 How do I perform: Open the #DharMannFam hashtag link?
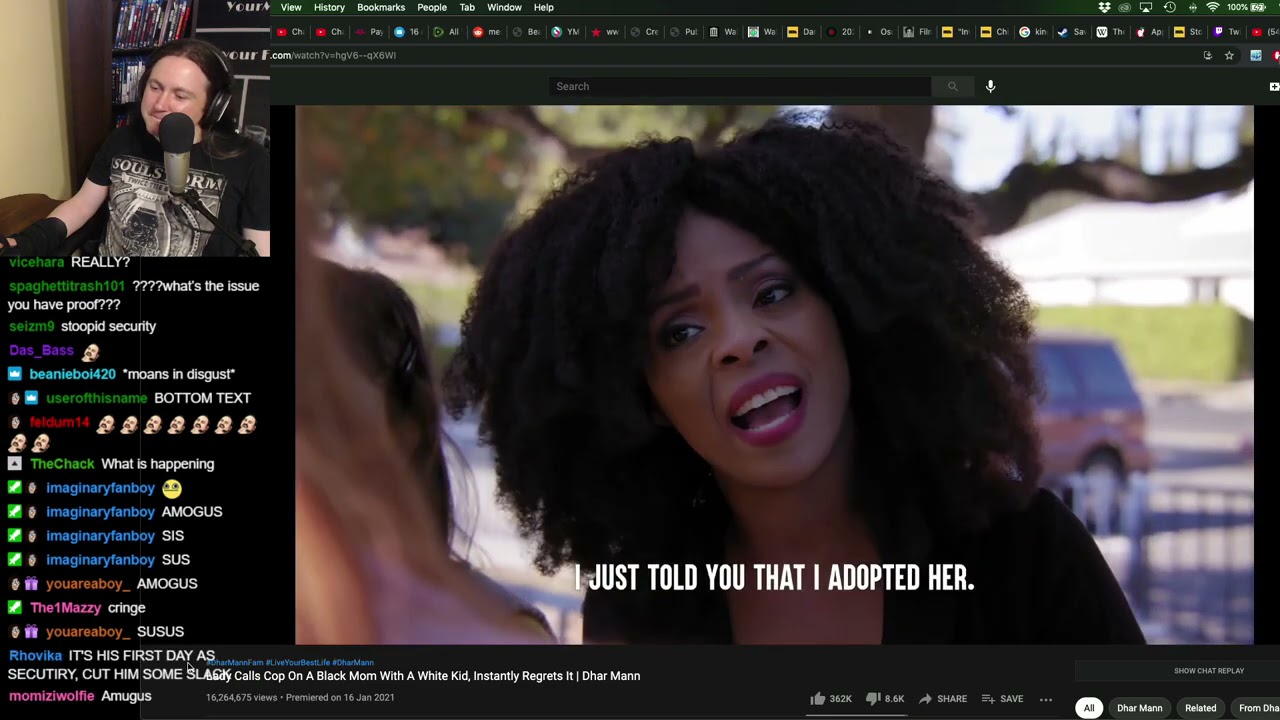click(236, 662)
